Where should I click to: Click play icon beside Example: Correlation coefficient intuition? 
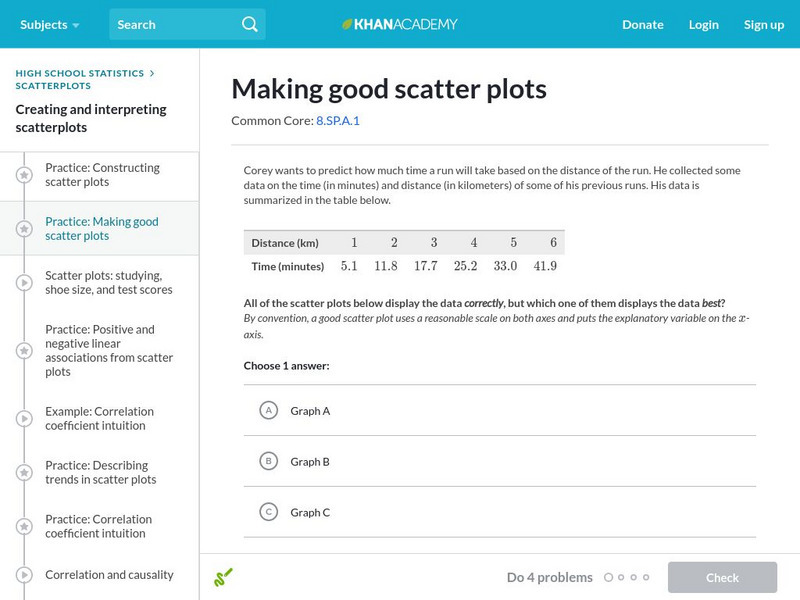tap(24, 419)
